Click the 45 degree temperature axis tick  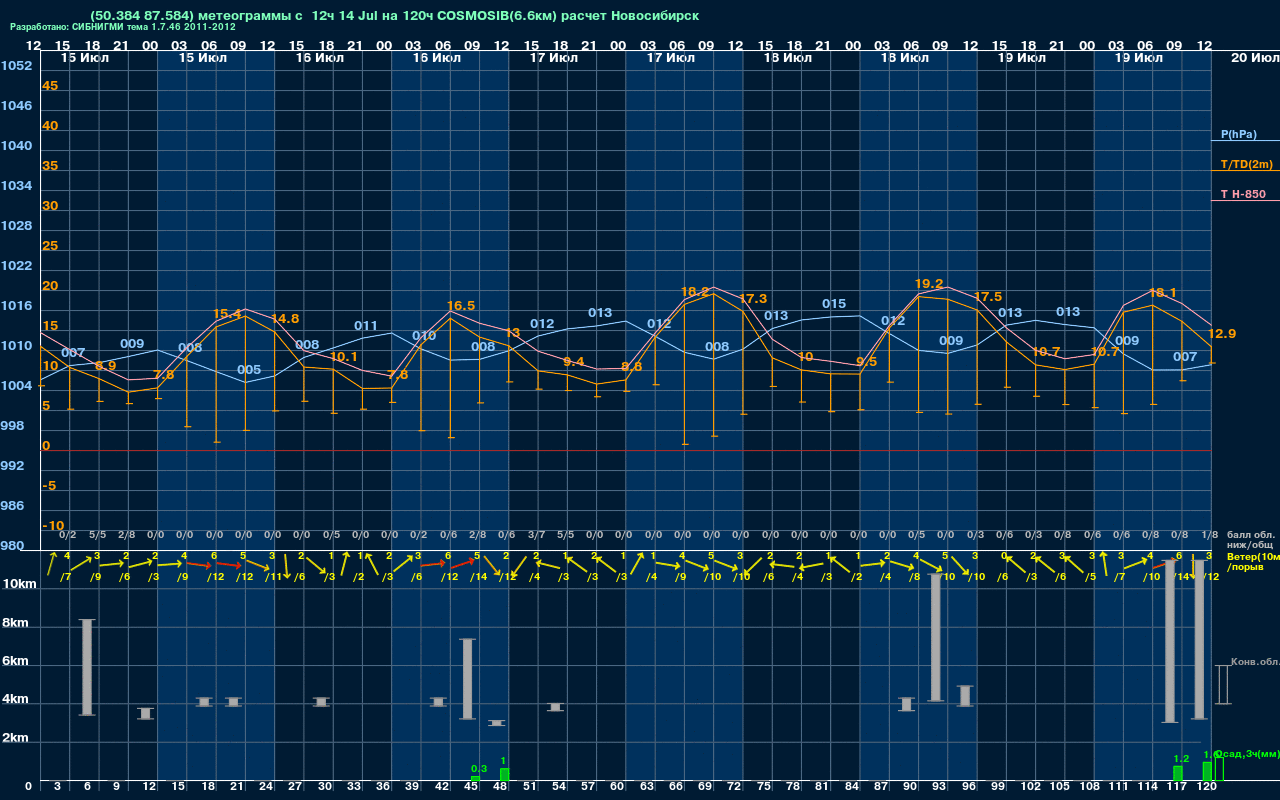(50, 86)
